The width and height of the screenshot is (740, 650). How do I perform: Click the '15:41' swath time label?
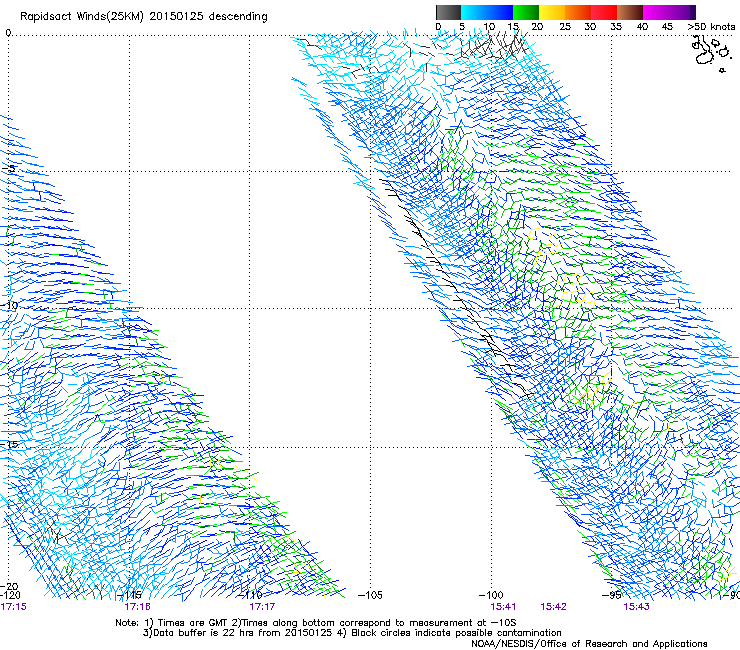(503, 606)
